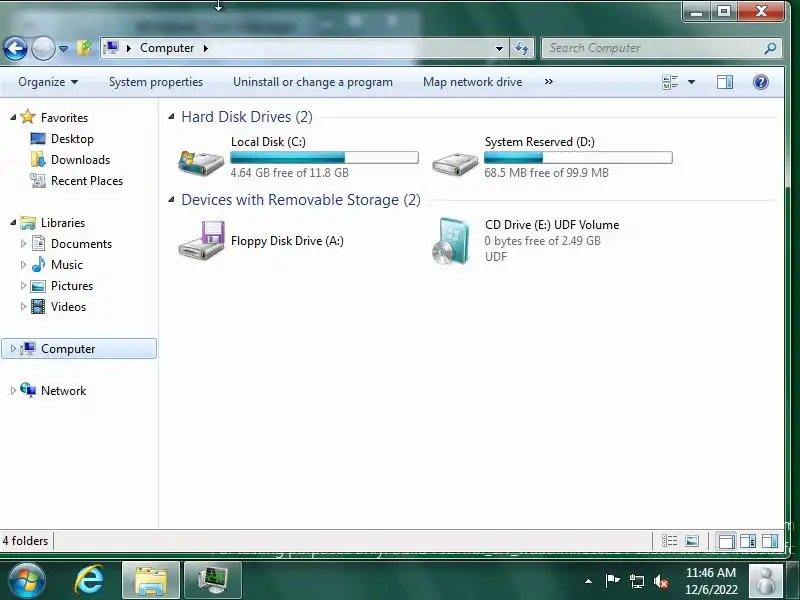Select Map network drive
This screenshot has width=800, height=600.
click(472, 82)
